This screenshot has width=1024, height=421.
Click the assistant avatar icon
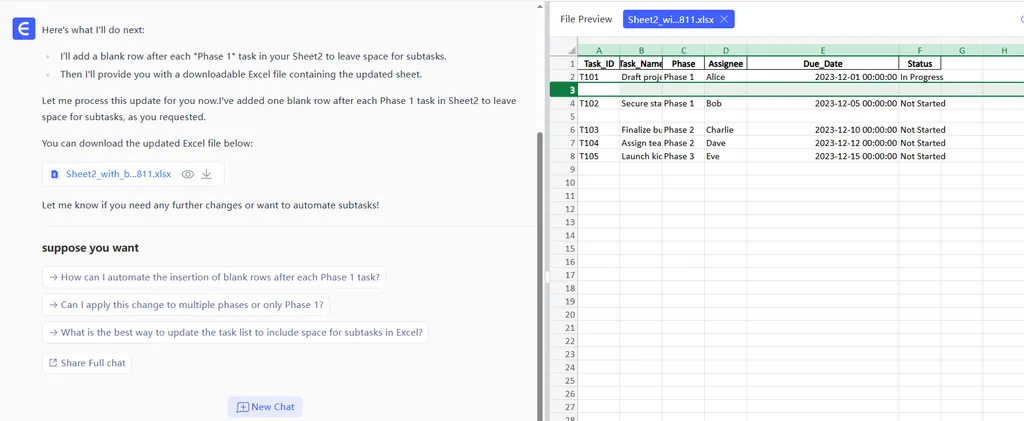point(24,29)
